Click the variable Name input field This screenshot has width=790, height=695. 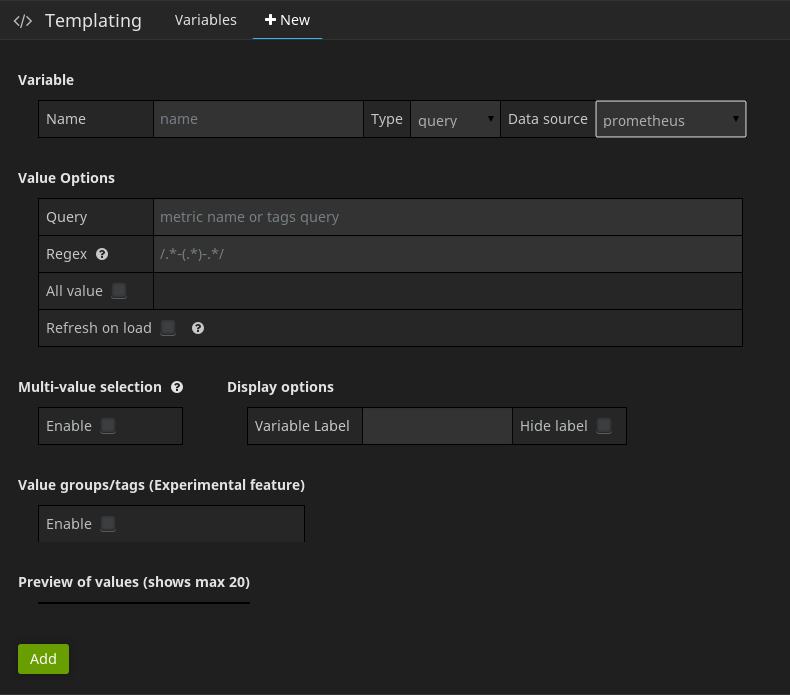click(x=258, y=119)
